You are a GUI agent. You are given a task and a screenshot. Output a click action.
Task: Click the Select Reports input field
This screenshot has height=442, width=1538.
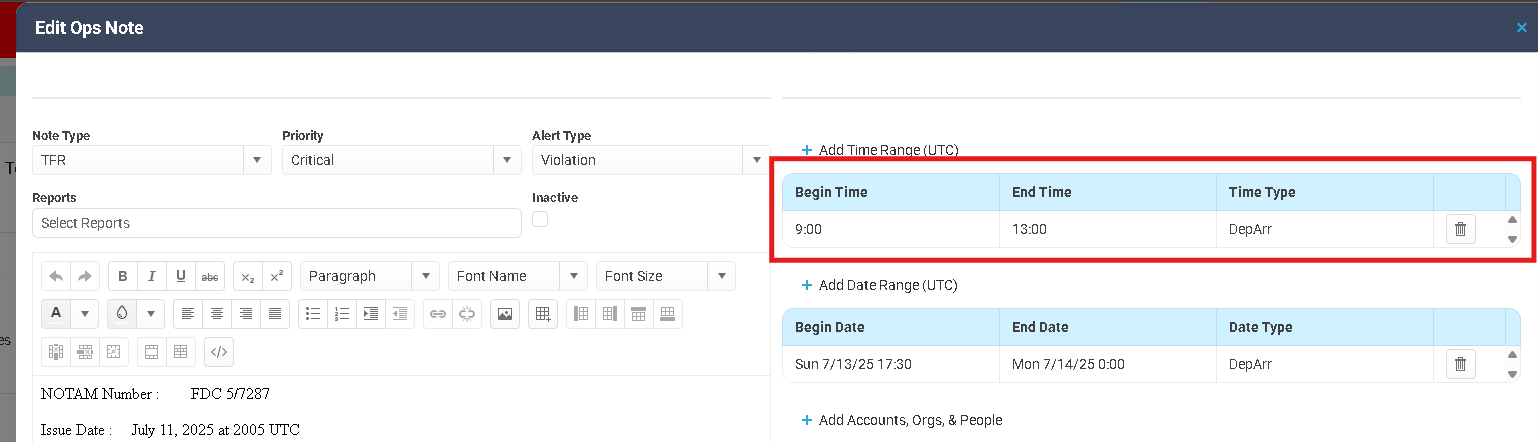276,223
